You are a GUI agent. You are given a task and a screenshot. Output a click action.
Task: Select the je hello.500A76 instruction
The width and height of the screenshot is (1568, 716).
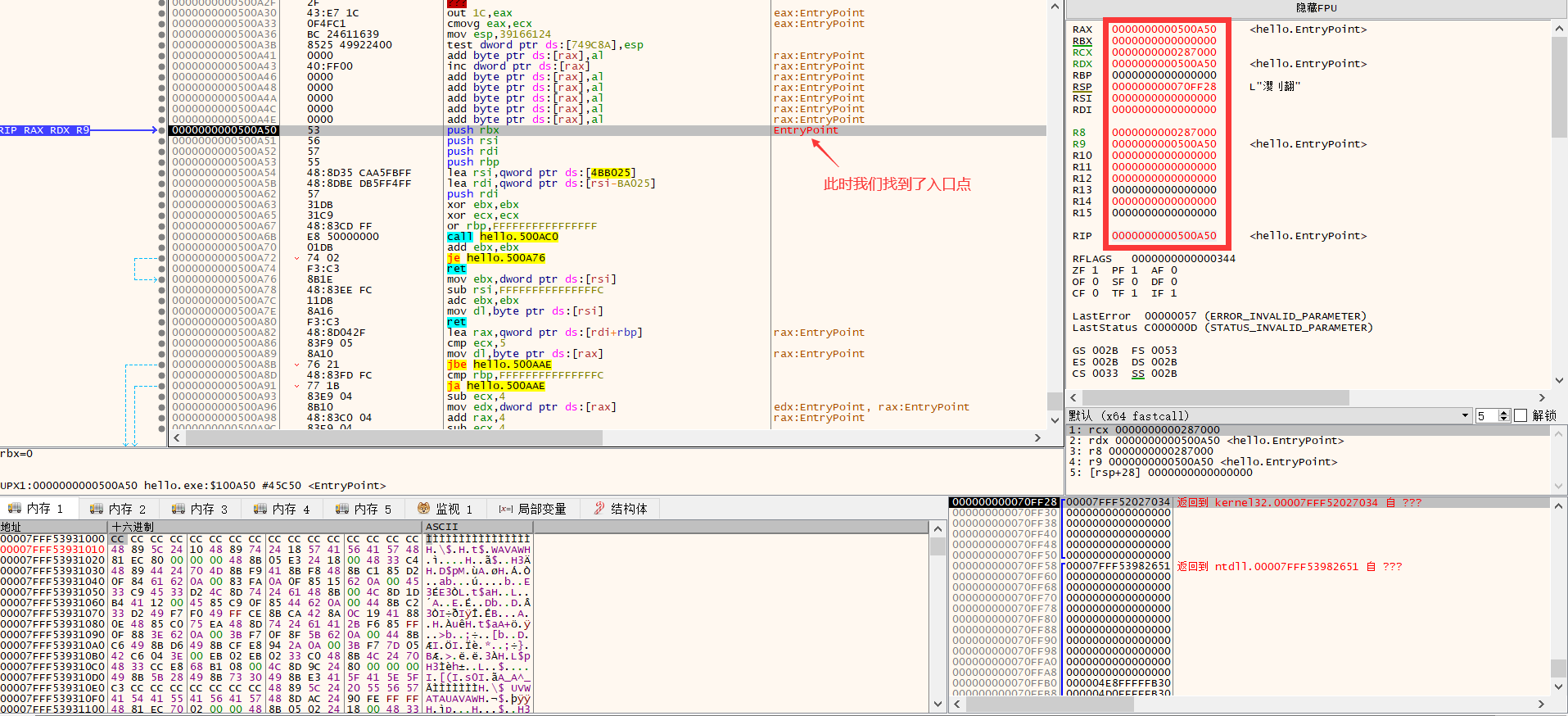point(496,258)
